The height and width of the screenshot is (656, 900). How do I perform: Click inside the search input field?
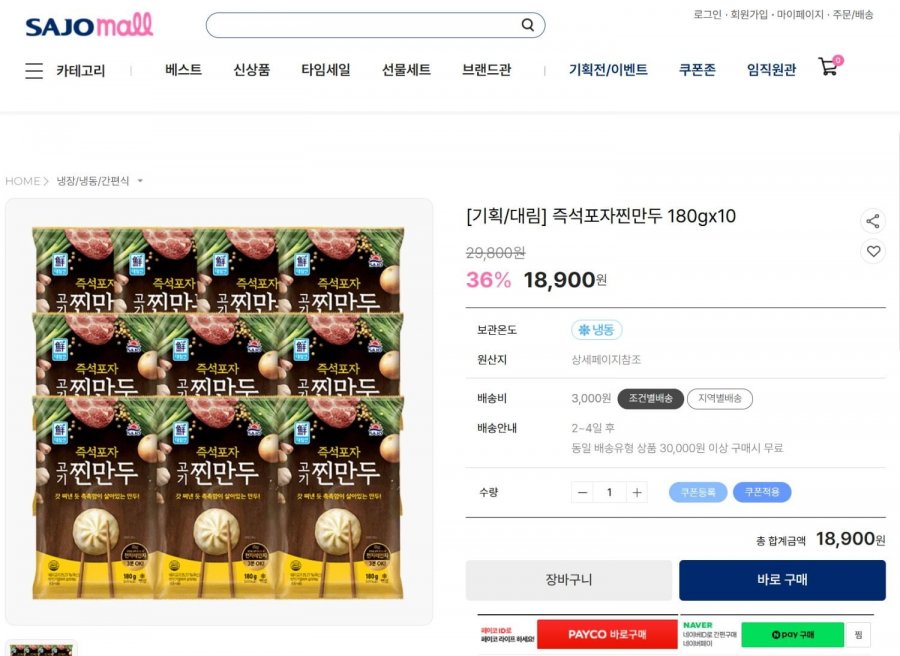[x=364, y=25]
